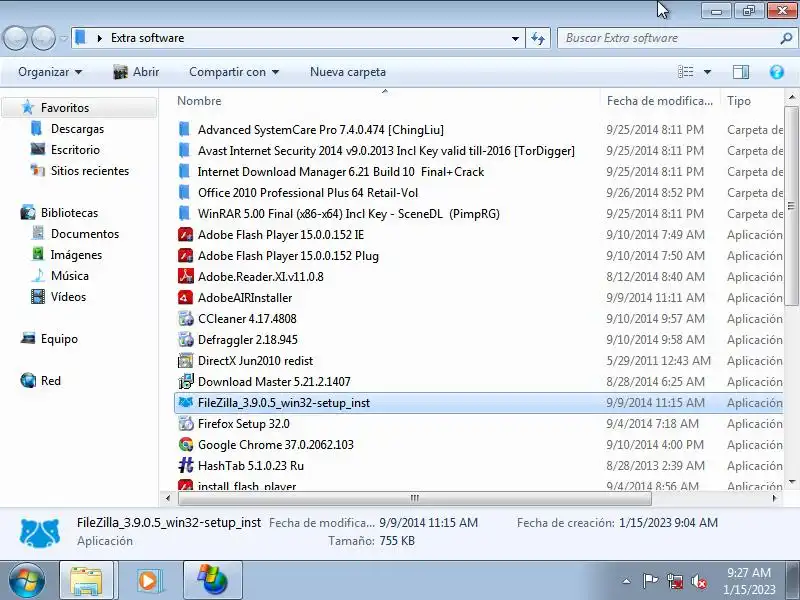
Task: Select the WinRAR 5.00 Final folder icon
Action: pos(185,213)
